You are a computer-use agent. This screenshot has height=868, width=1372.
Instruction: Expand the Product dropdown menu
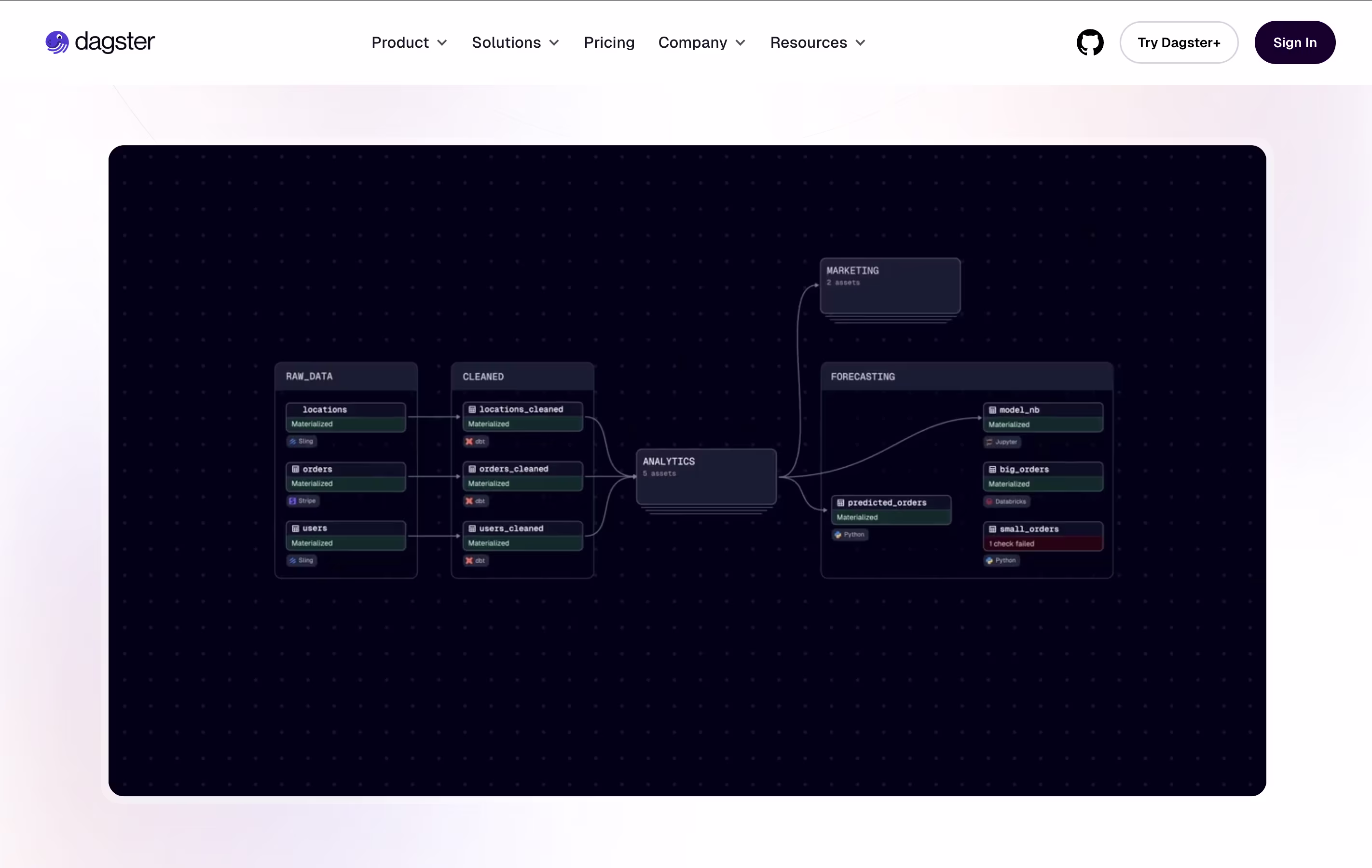coord(409,43)
